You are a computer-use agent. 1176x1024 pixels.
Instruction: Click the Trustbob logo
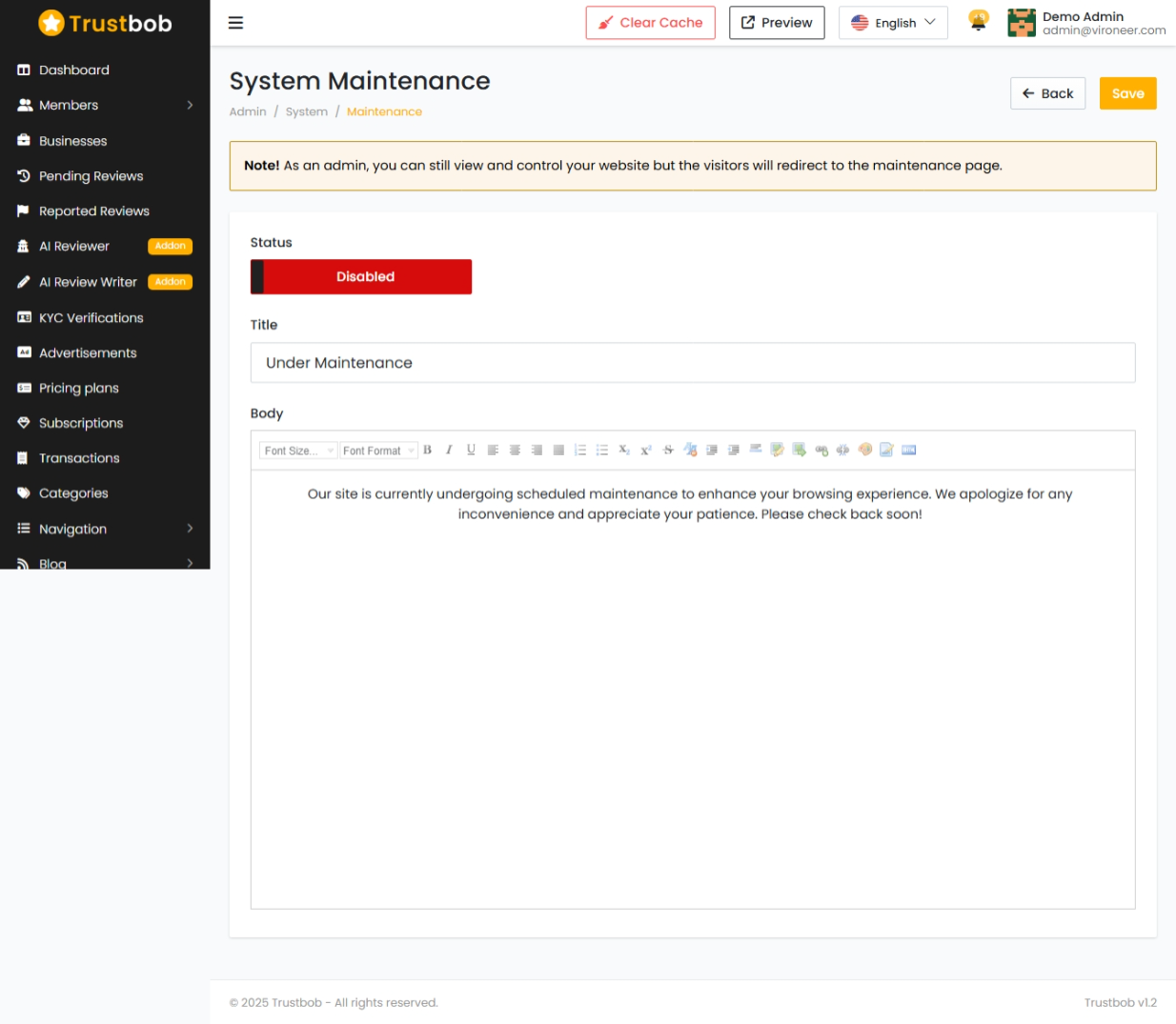(105, 23)
